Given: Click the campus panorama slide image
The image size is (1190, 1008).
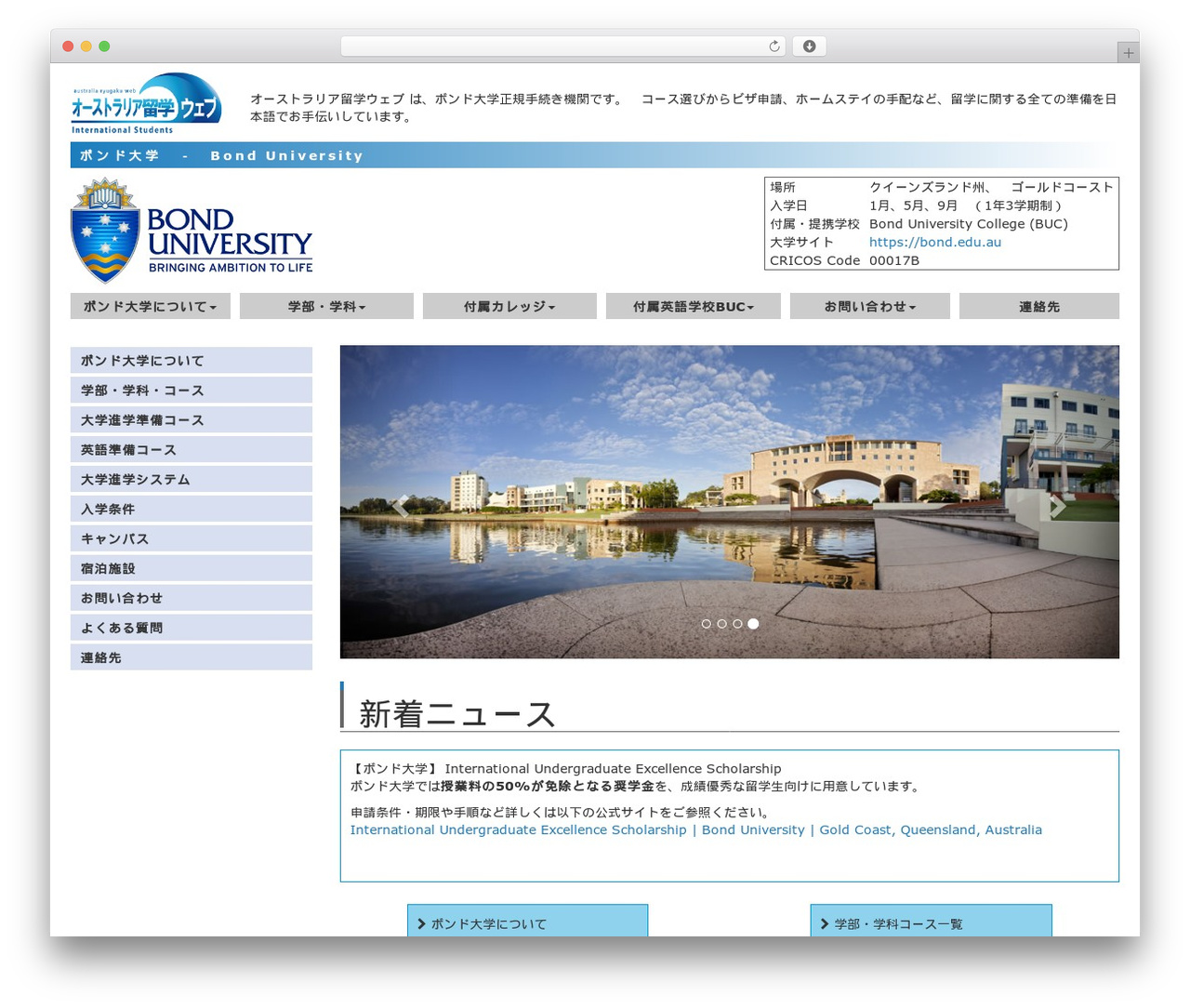Looking at the screenshot, I should coord(730,502).
